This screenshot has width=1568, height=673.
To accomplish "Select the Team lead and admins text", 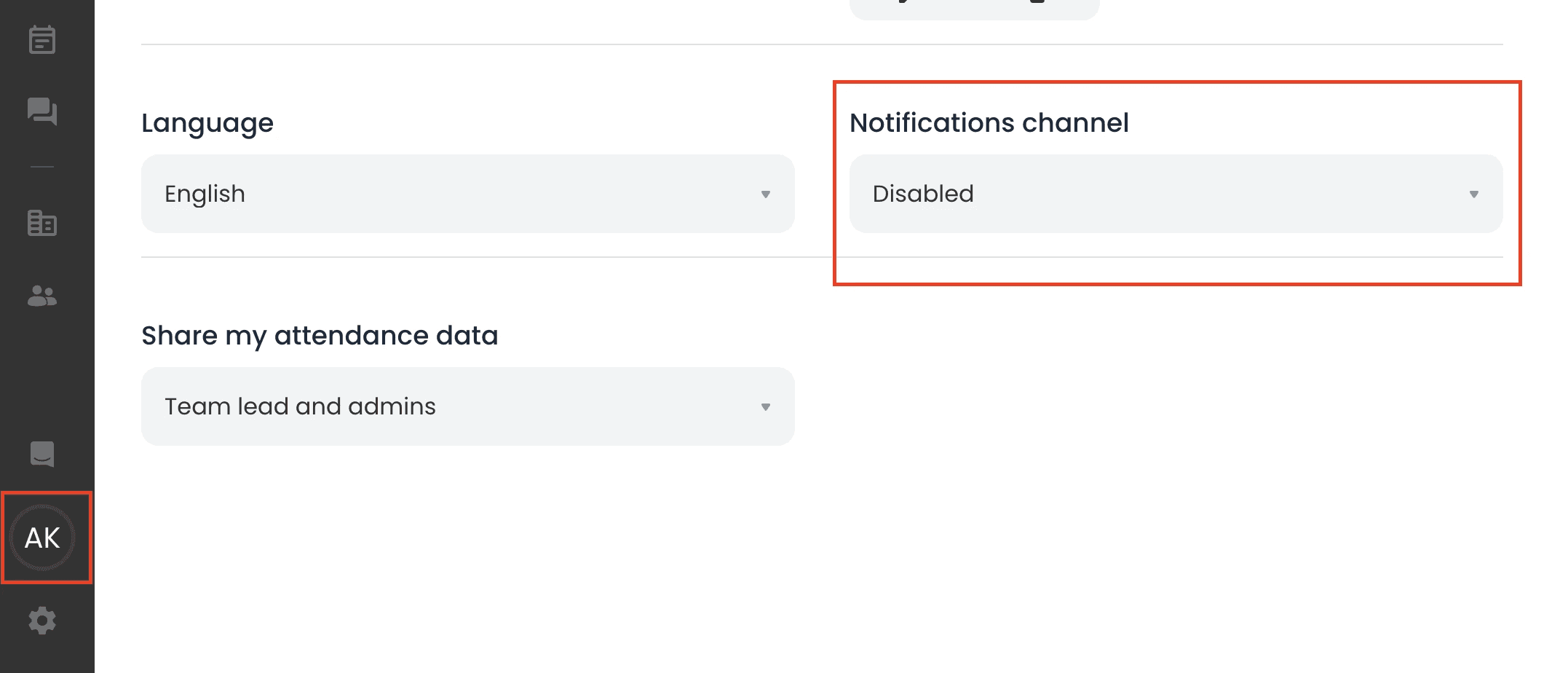I will pos(300,406).
